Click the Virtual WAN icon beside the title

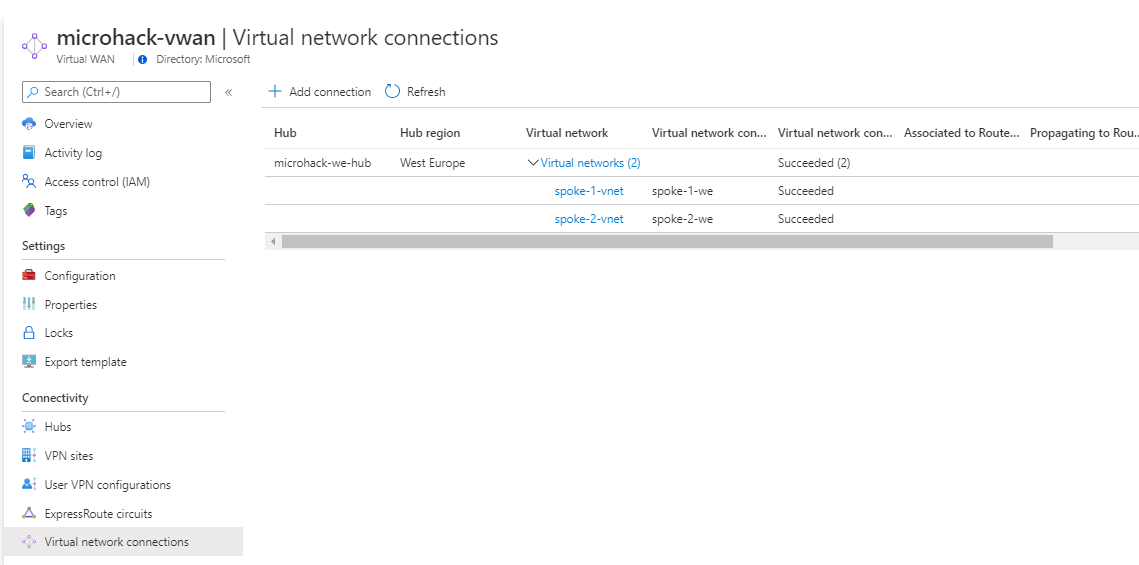[34, 46]
